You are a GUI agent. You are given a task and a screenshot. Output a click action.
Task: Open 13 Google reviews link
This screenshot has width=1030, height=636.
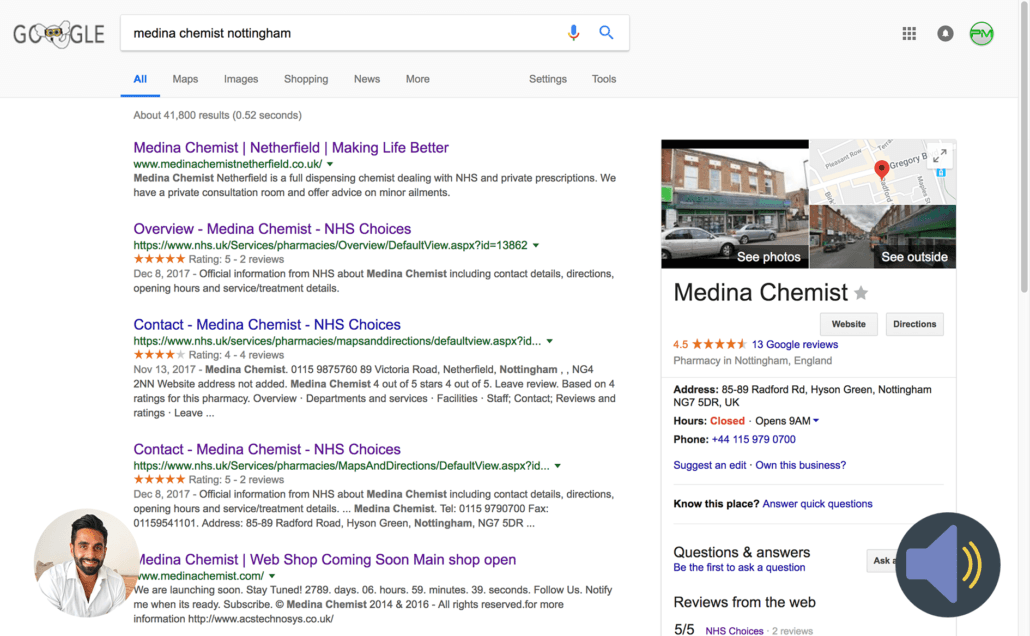click(795, 344)
